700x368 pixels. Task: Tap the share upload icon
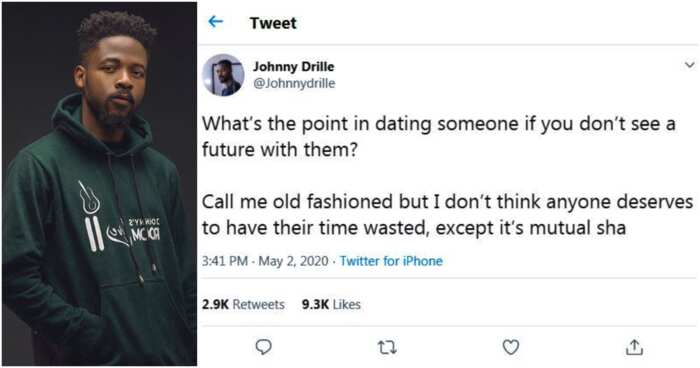point(634,347)
